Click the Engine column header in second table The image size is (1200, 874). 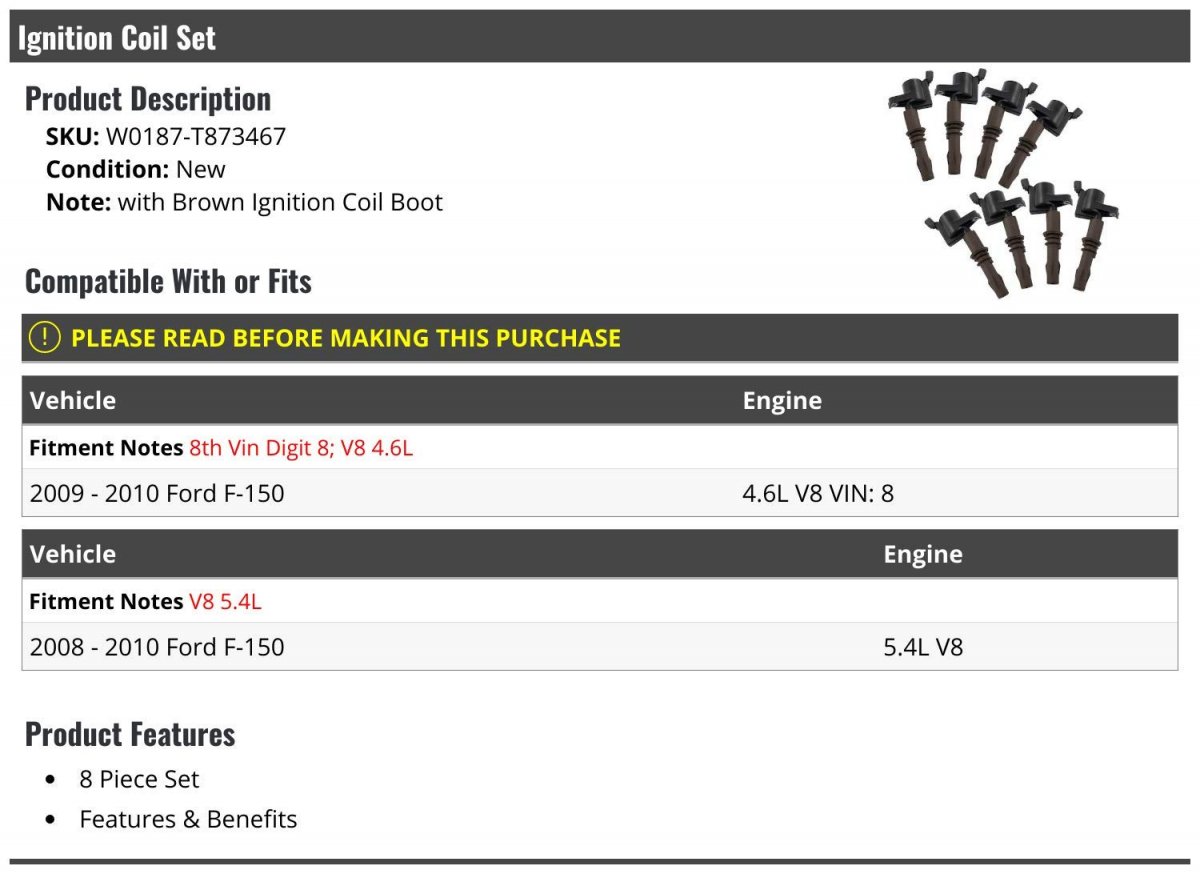[x=922, y=554]
